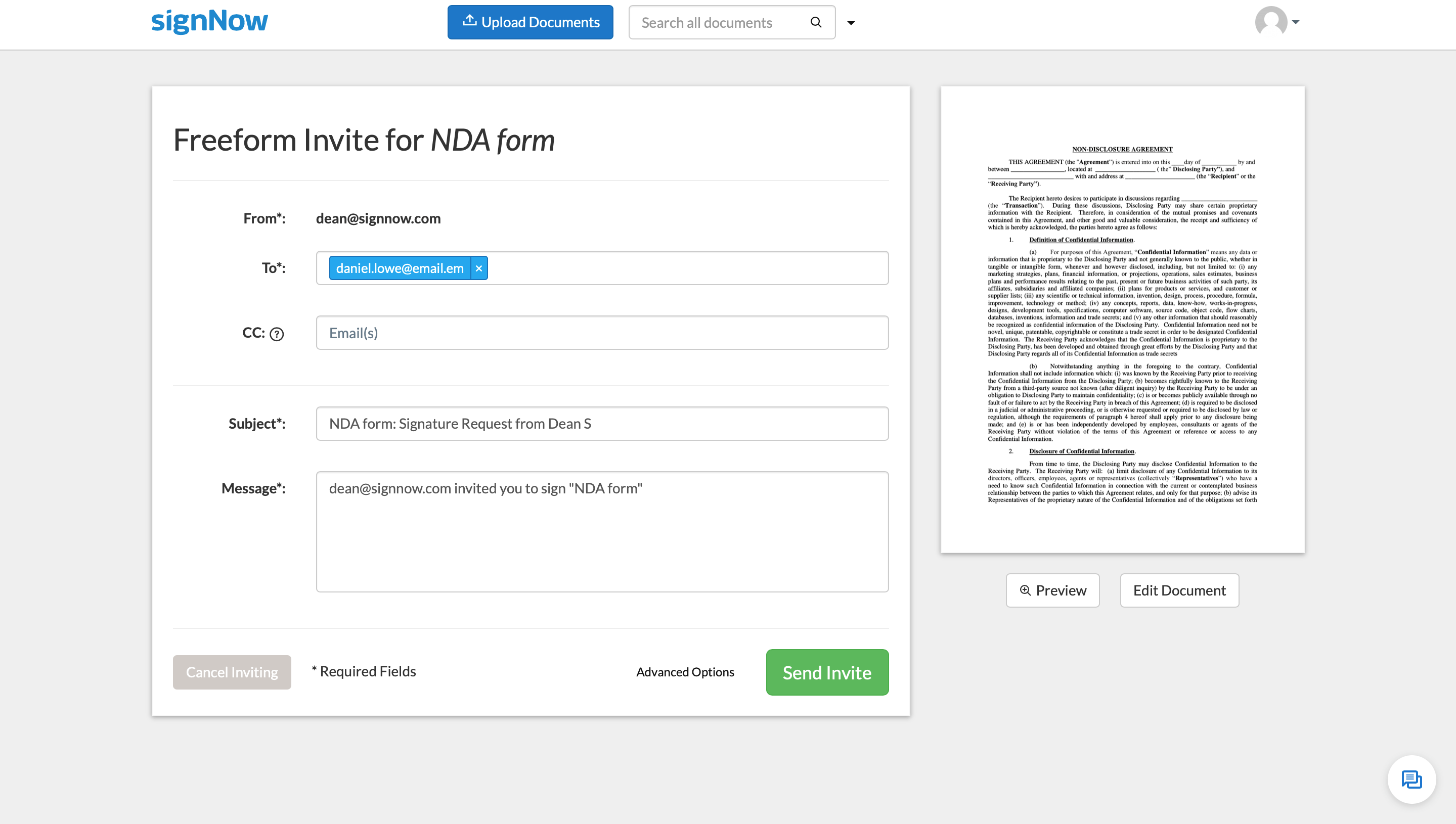This screenshot has width=1456, height=824.
Task: Expand Advanced Options
Action: pos(685,672)
